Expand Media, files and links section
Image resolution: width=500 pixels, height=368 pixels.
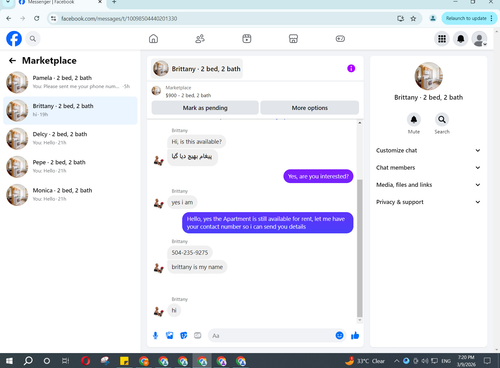(428, 185)
